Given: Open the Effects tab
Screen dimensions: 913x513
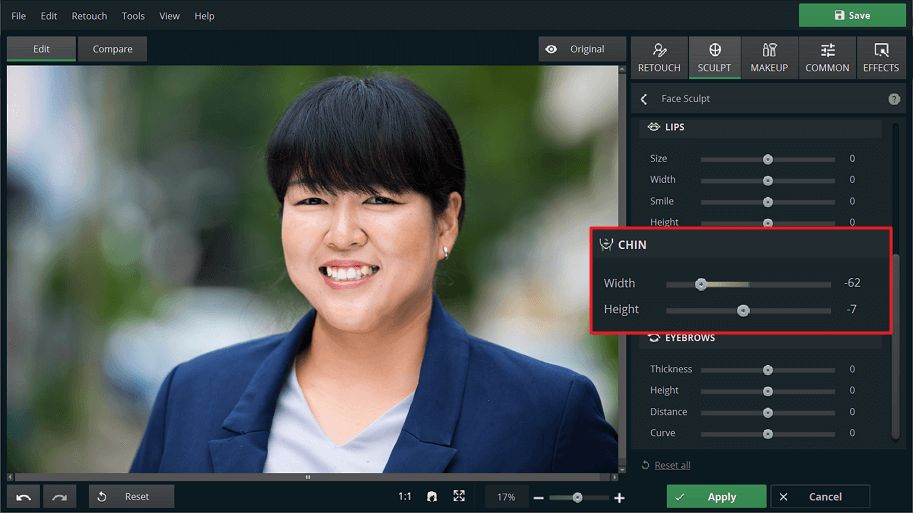Looking at the screenshot, I should pyautogui.click(x=880, y=57).
